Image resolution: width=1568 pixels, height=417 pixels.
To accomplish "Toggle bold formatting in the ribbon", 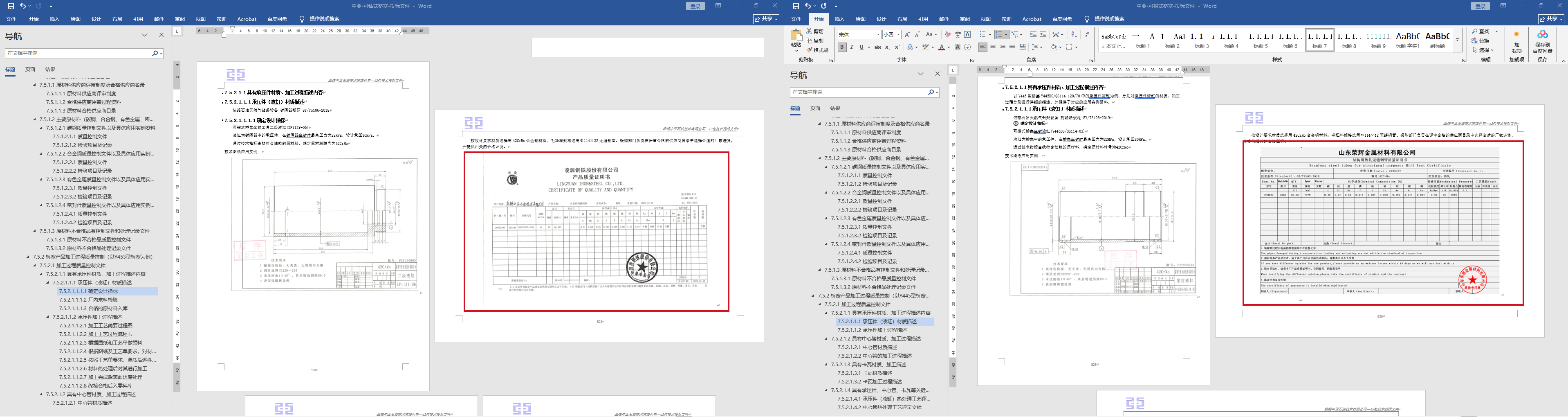I will pos(842,47).
